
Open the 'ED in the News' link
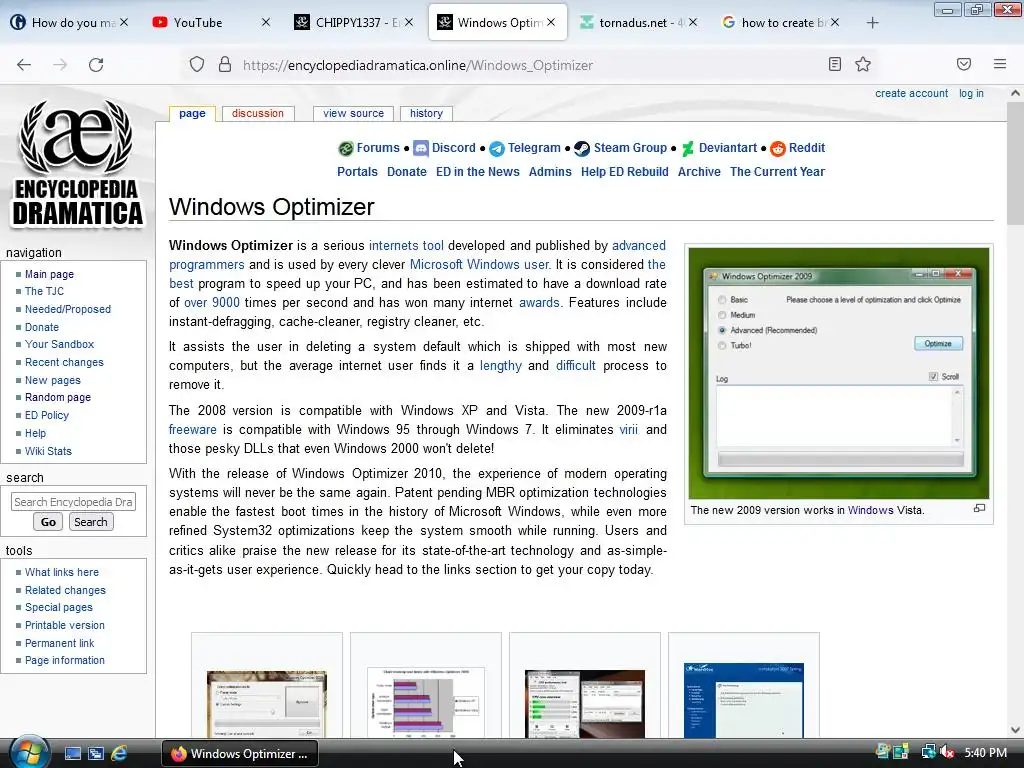(x=477, y=172)
